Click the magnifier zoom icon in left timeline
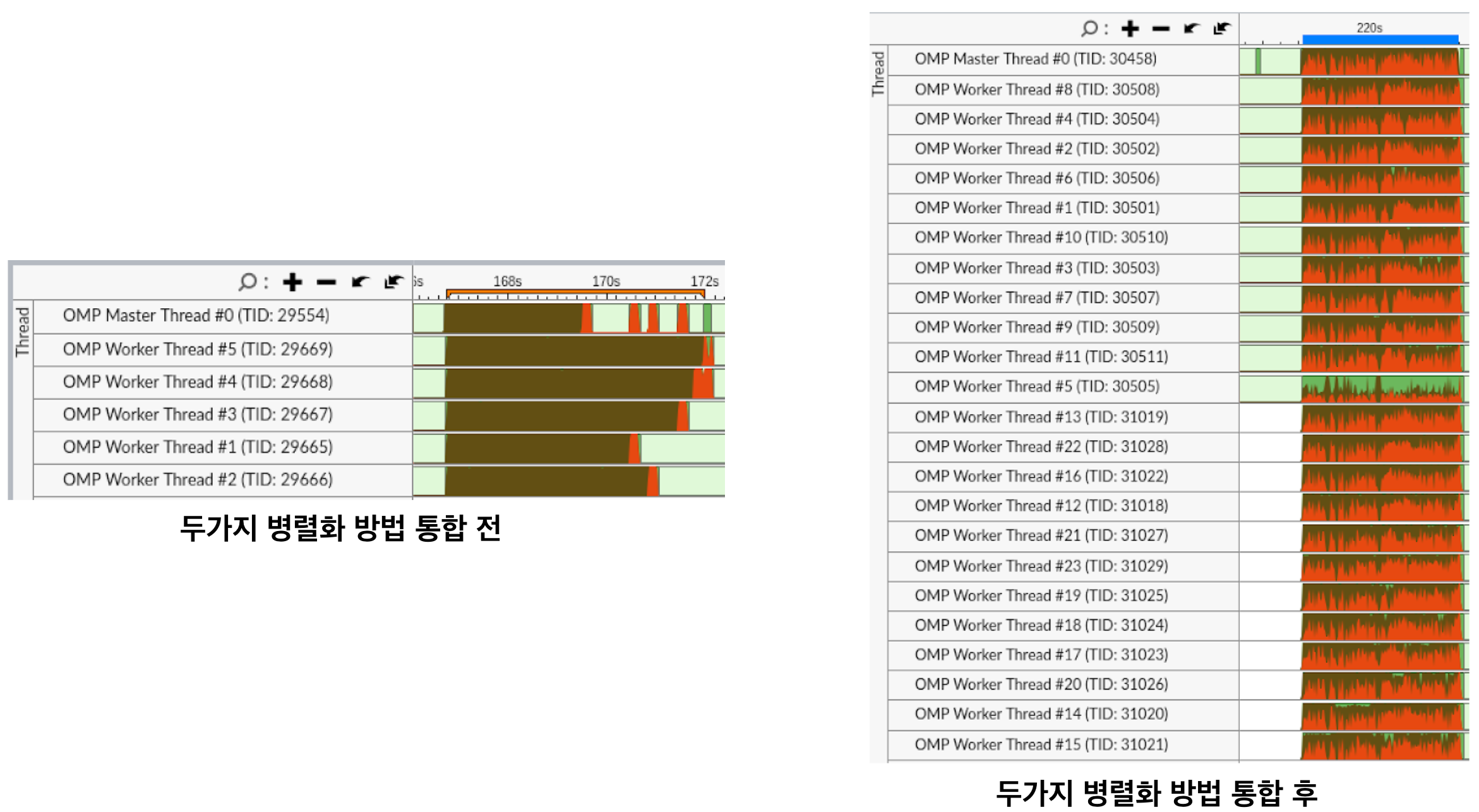 (248, 281)
